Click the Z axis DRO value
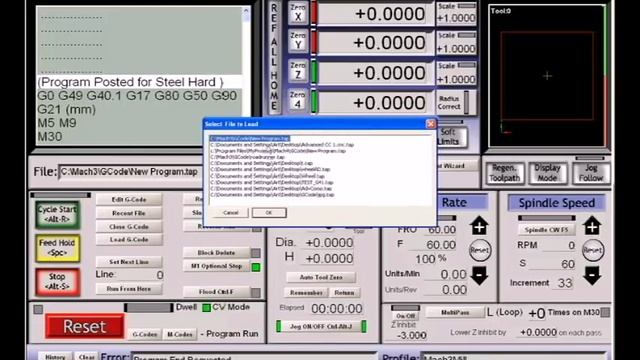Viewport: 640px width, 360px height. point(376,73)
